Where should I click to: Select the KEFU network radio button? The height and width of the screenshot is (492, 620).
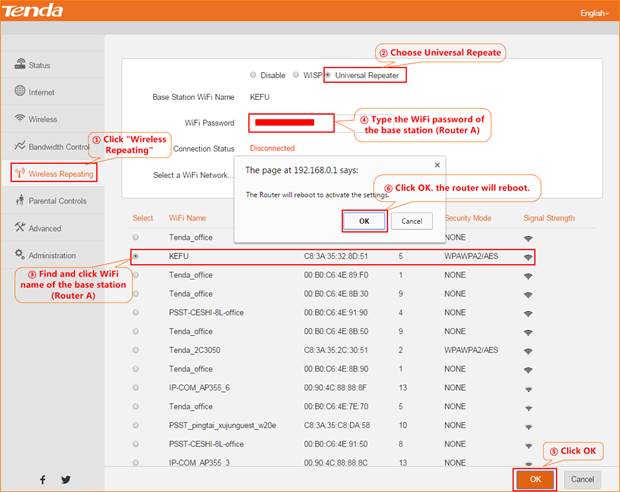pos(136,256)
